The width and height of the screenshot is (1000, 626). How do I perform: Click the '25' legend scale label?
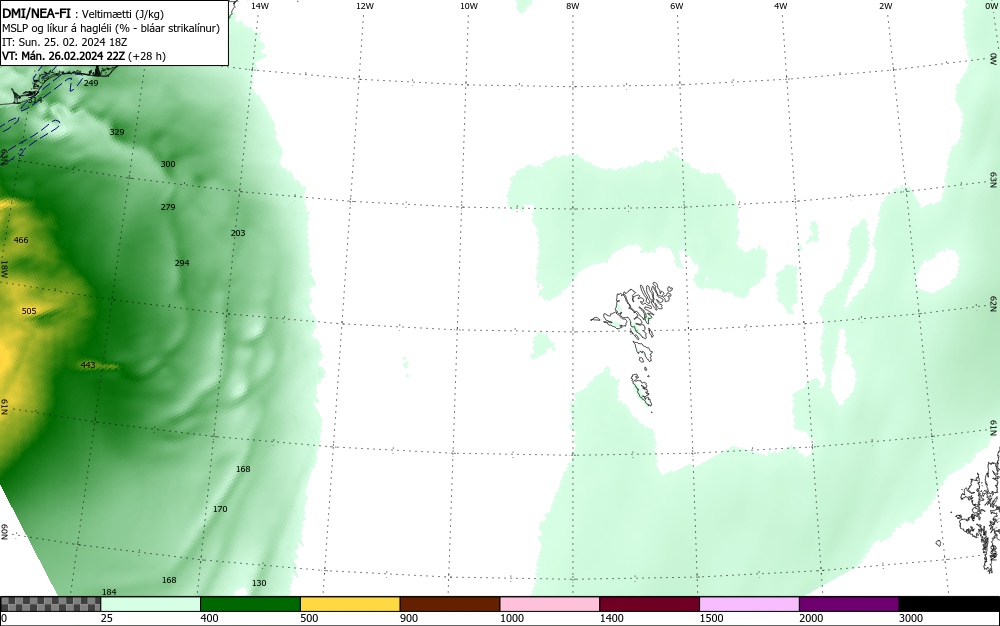107,618
